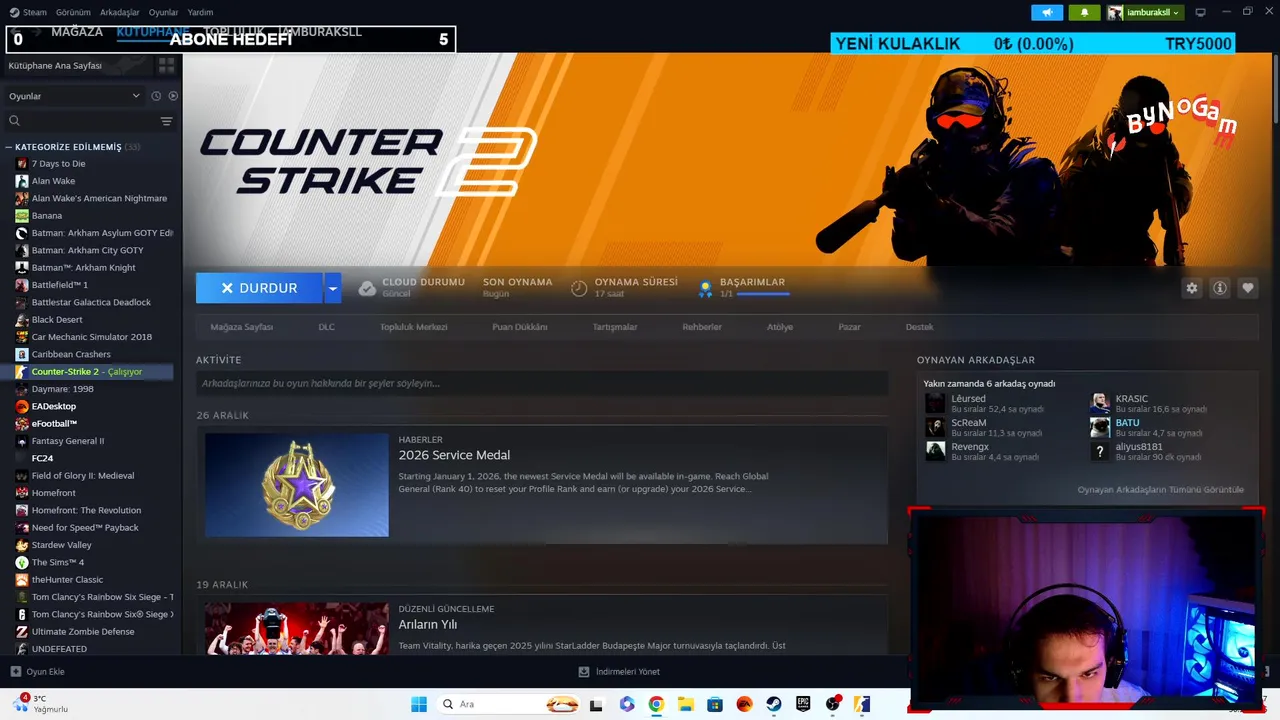The width and height of the screenshot is (1280, 720).
Task: Click the activity comment input field
Action: [x=542, y=383]
